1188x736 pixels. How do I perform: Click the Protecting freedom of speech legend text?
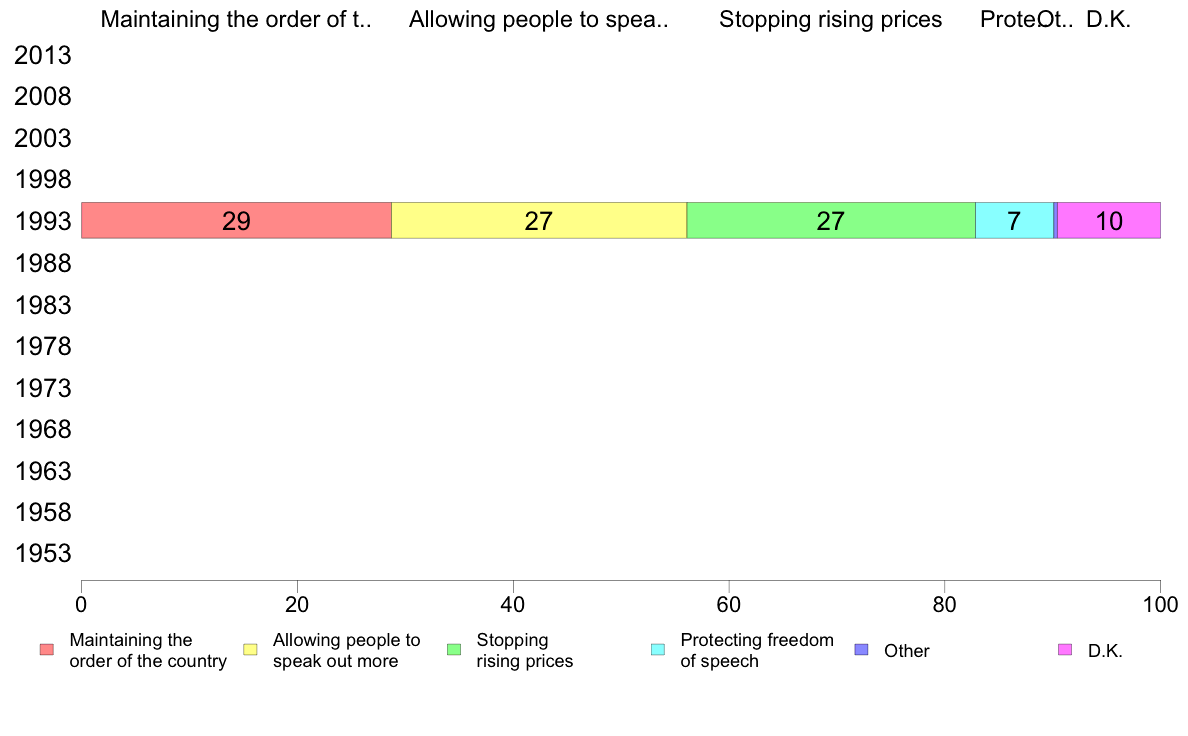757,650
